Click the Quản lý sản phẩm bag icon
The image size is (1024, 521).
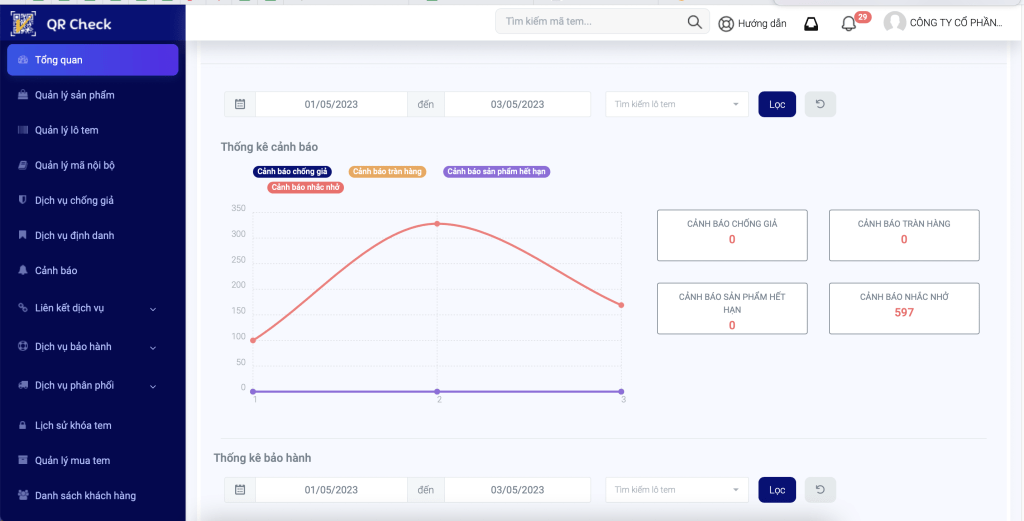pyautogui.click(x=23, y=95)
